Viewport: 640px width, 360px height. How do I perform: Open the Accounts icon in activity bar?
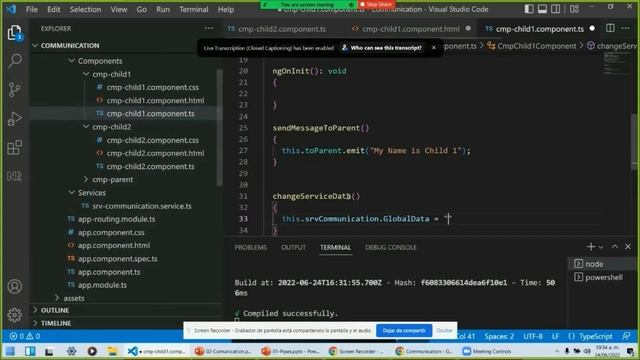pyautogui.click(x=15, y=287)
